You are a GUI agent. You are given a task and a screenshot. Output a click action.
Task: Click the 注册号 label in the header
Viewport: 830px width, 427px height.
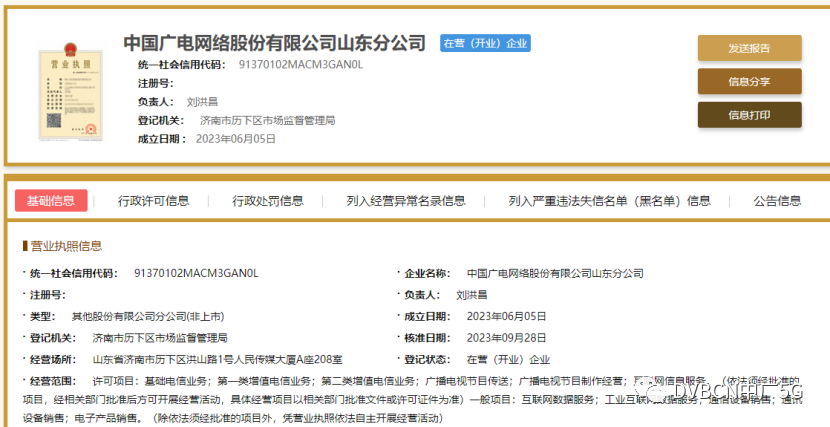tap(156, 84)
